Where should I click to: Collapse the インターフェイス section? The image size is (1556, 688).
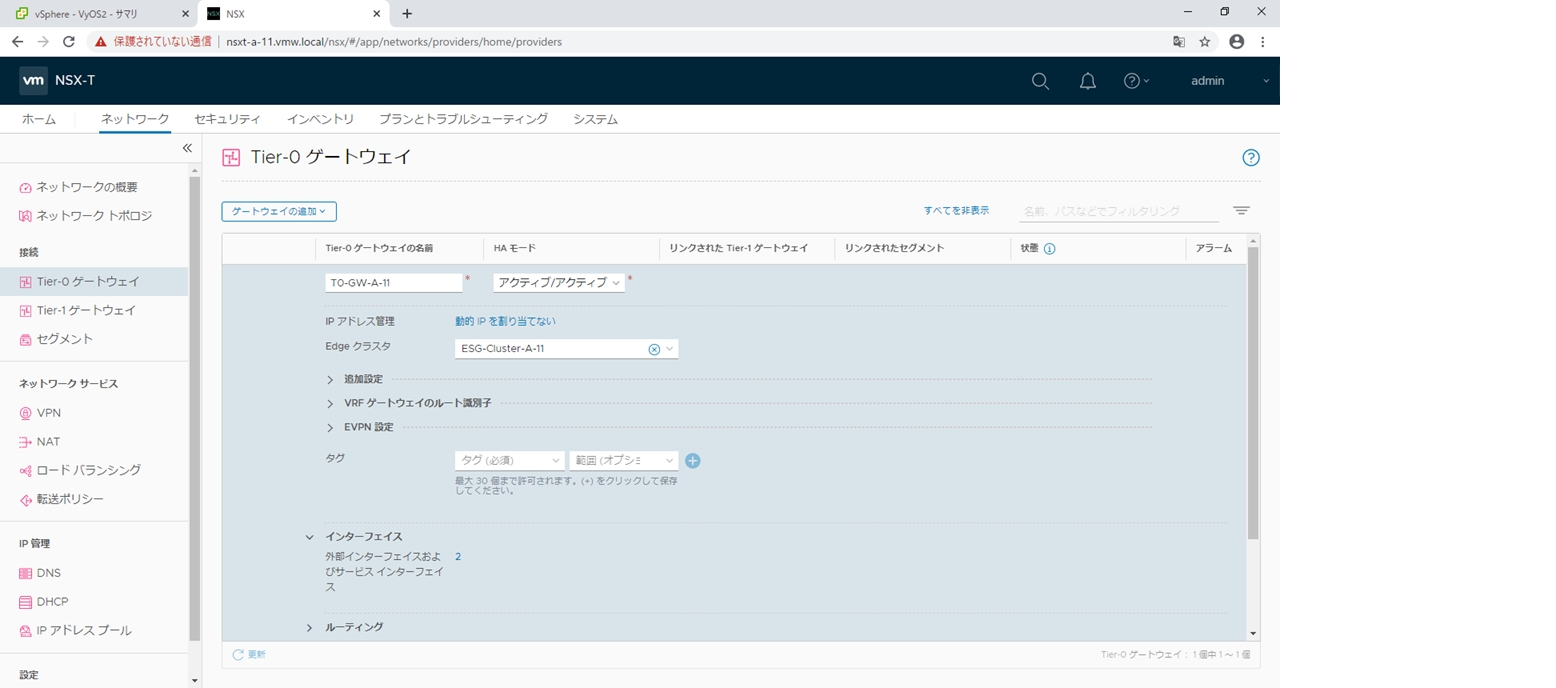[310, 537]
